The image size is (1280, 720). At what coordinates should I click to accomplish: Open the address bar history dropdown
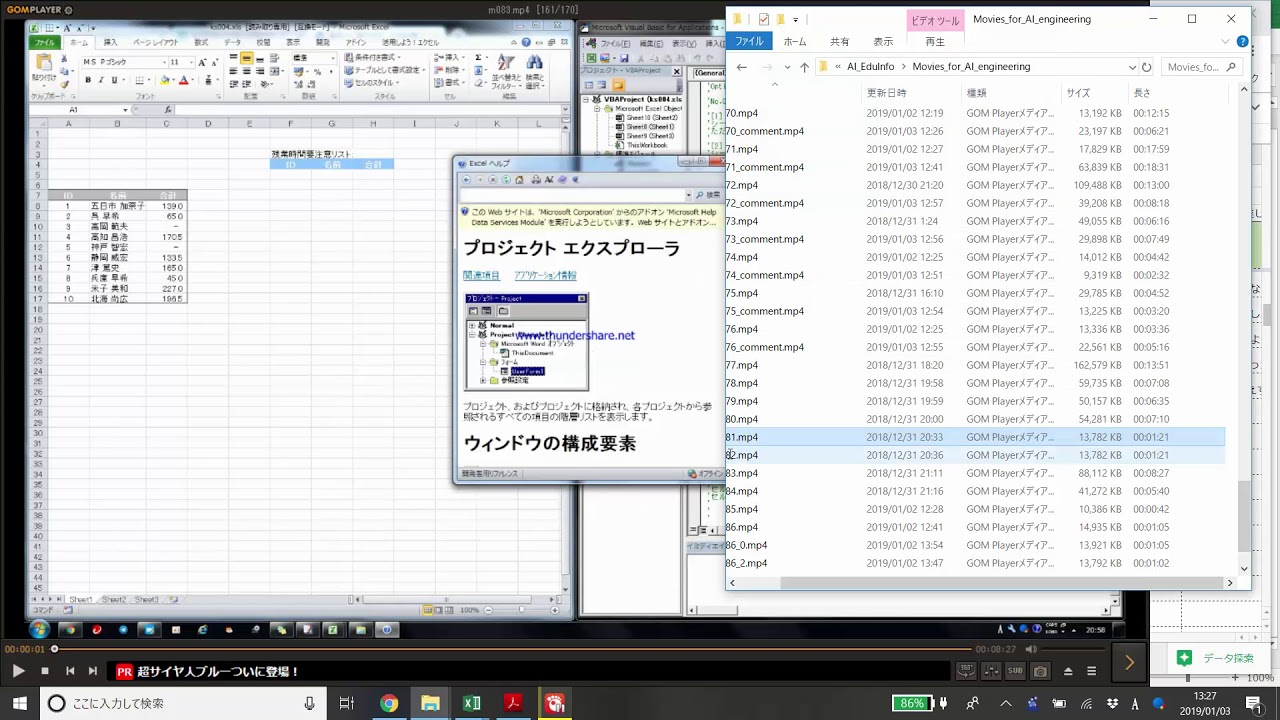click(x=1132, y=67)
